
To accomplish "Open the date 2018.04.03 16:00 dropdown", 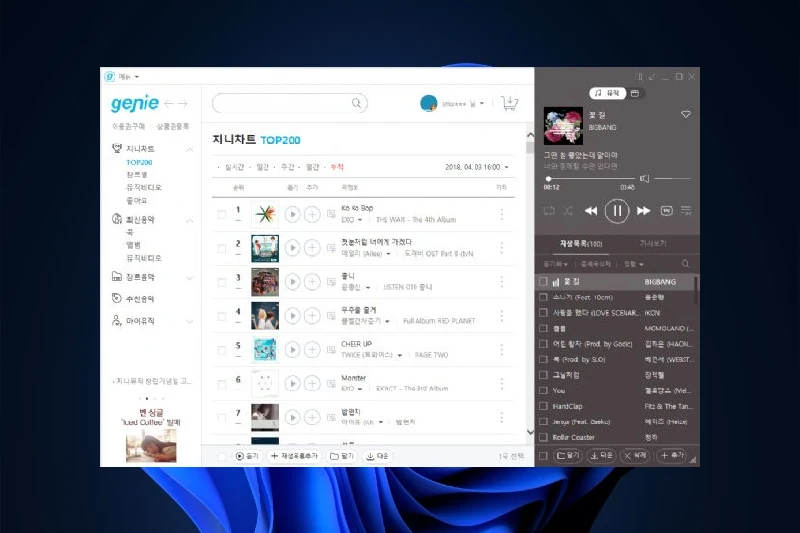I will click(477, 167).
